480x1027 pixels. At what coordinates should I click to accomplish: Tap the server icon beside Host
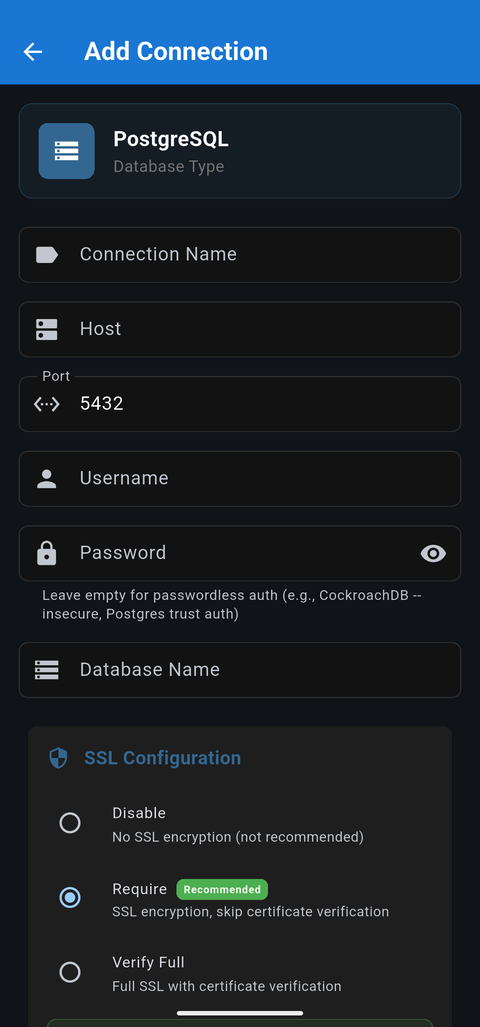(x=46, y=329)
